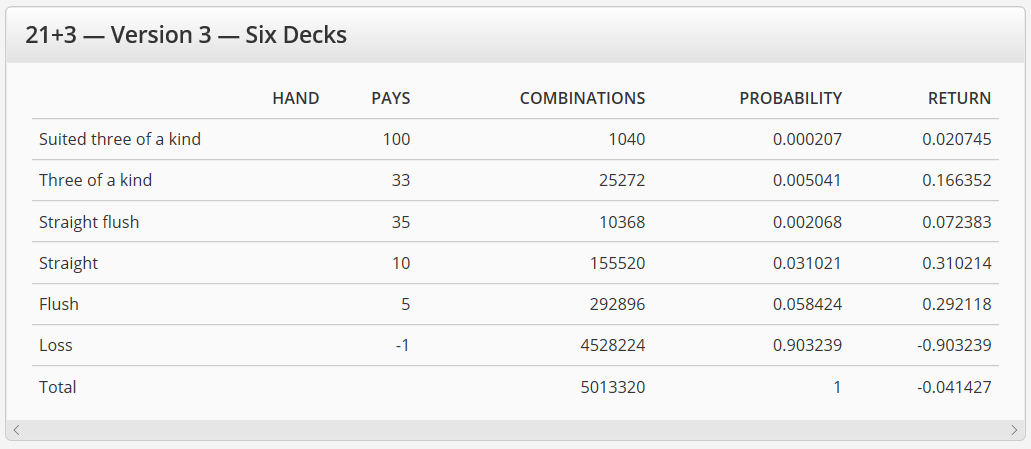Image resolution: width=1031 pixels, height=449 pixels.
Task: Click the '21+3 — Version 3 — Six Decks' title
Action: pos(186,35)
